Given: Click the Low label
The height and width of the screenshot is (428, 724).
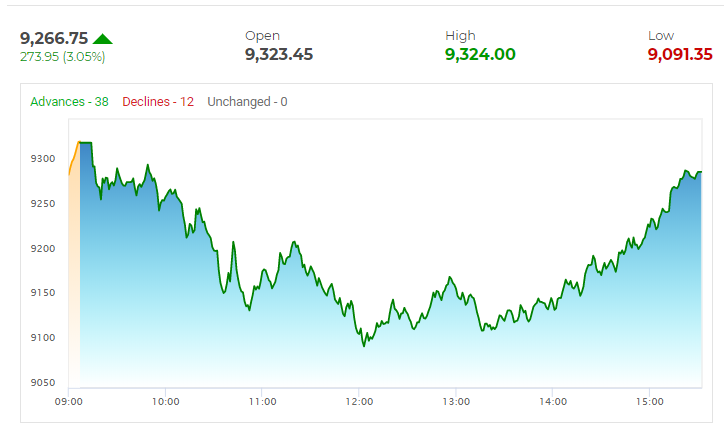Looking at the screenshot, I should click(x=661, y=36).
